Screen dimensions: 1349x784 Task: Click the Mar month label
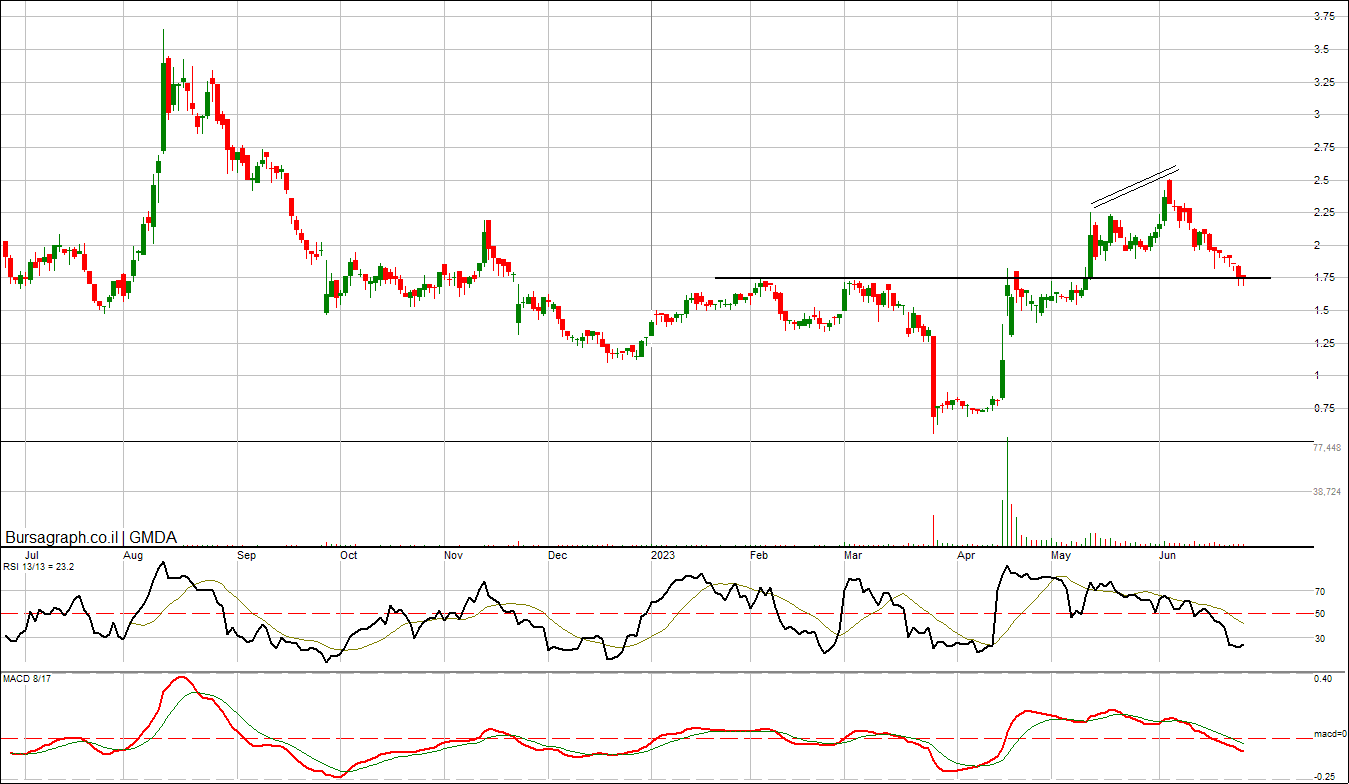pos(853,554)
